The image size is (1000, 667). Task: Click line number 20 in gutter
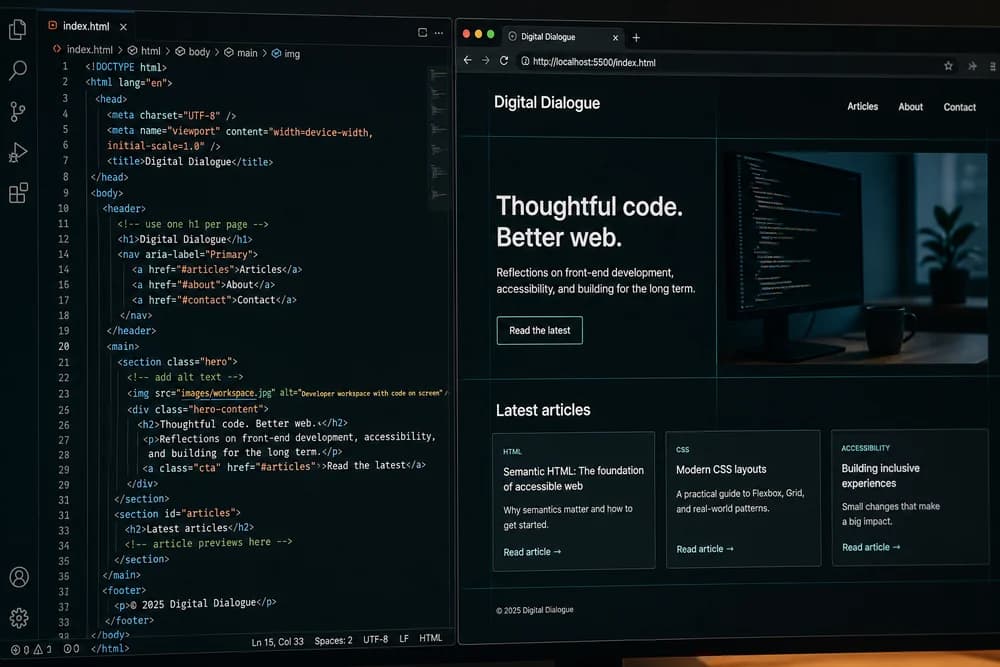click(64, 346)
